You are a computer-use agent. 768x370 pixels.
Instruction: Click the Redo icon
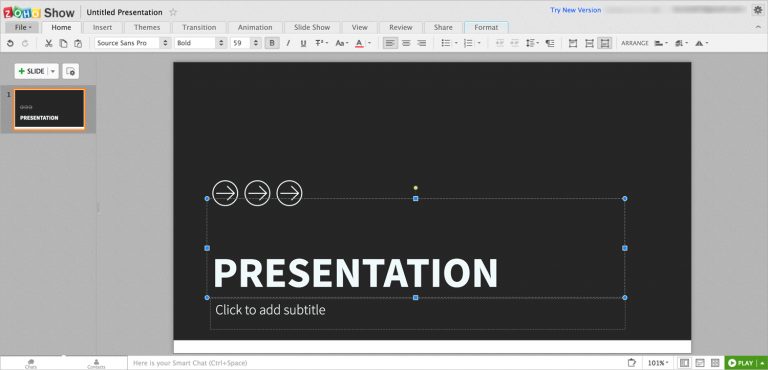(25, 43)
